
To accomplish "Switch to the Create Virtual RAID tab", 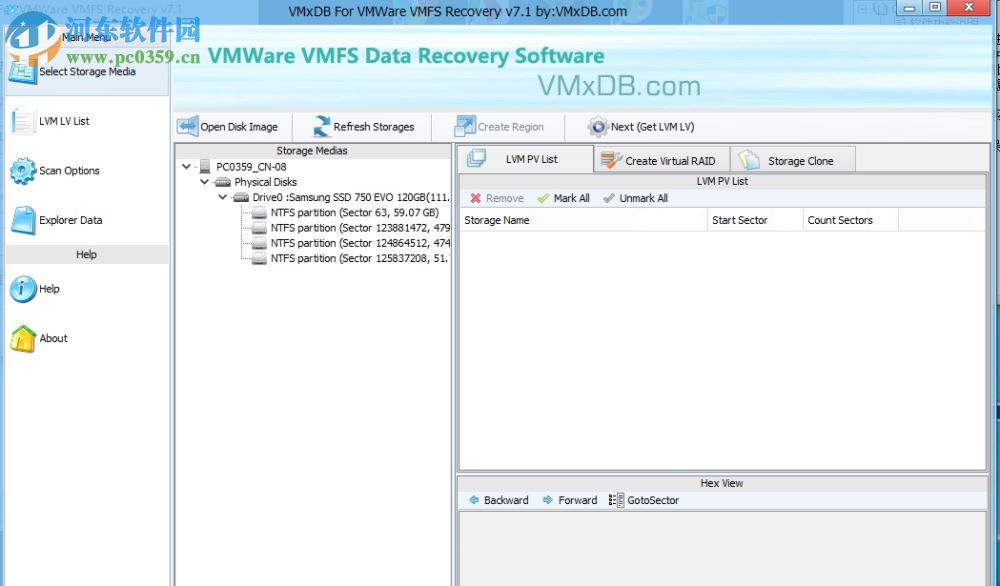I will pos(660,158).
